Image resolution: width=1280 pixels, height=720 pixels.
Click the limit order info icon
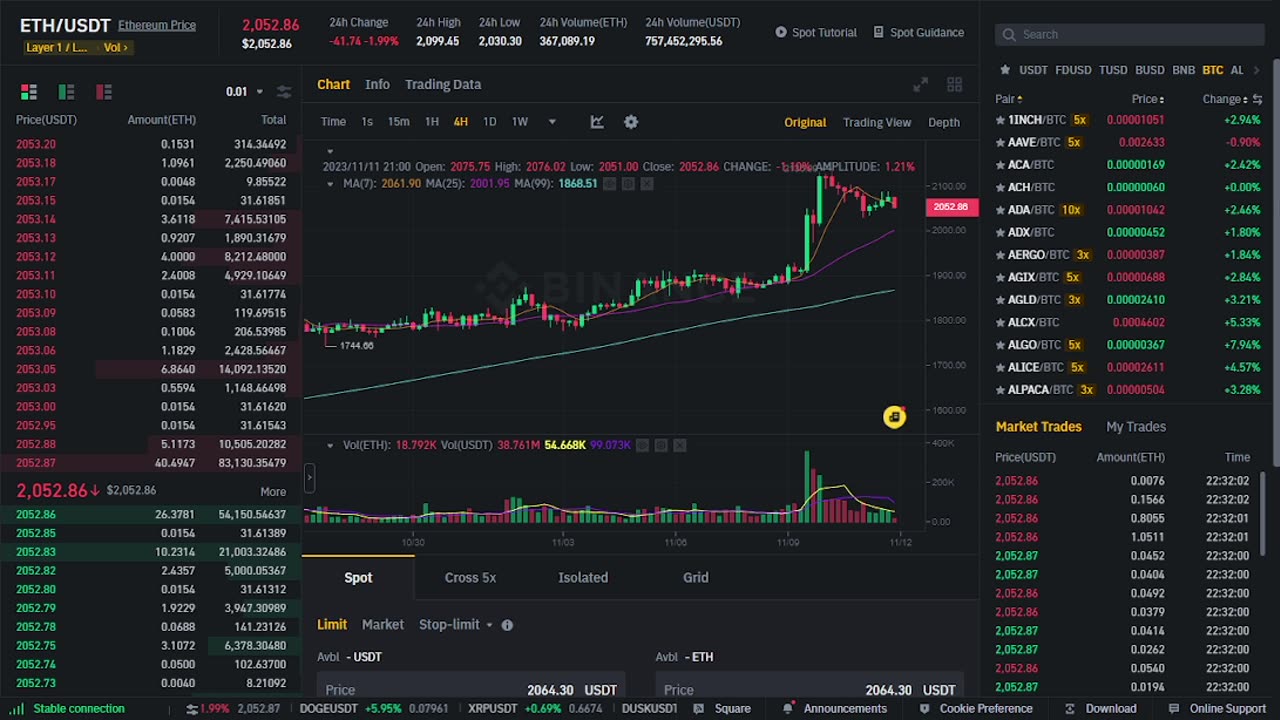click(x=507, y=625)
